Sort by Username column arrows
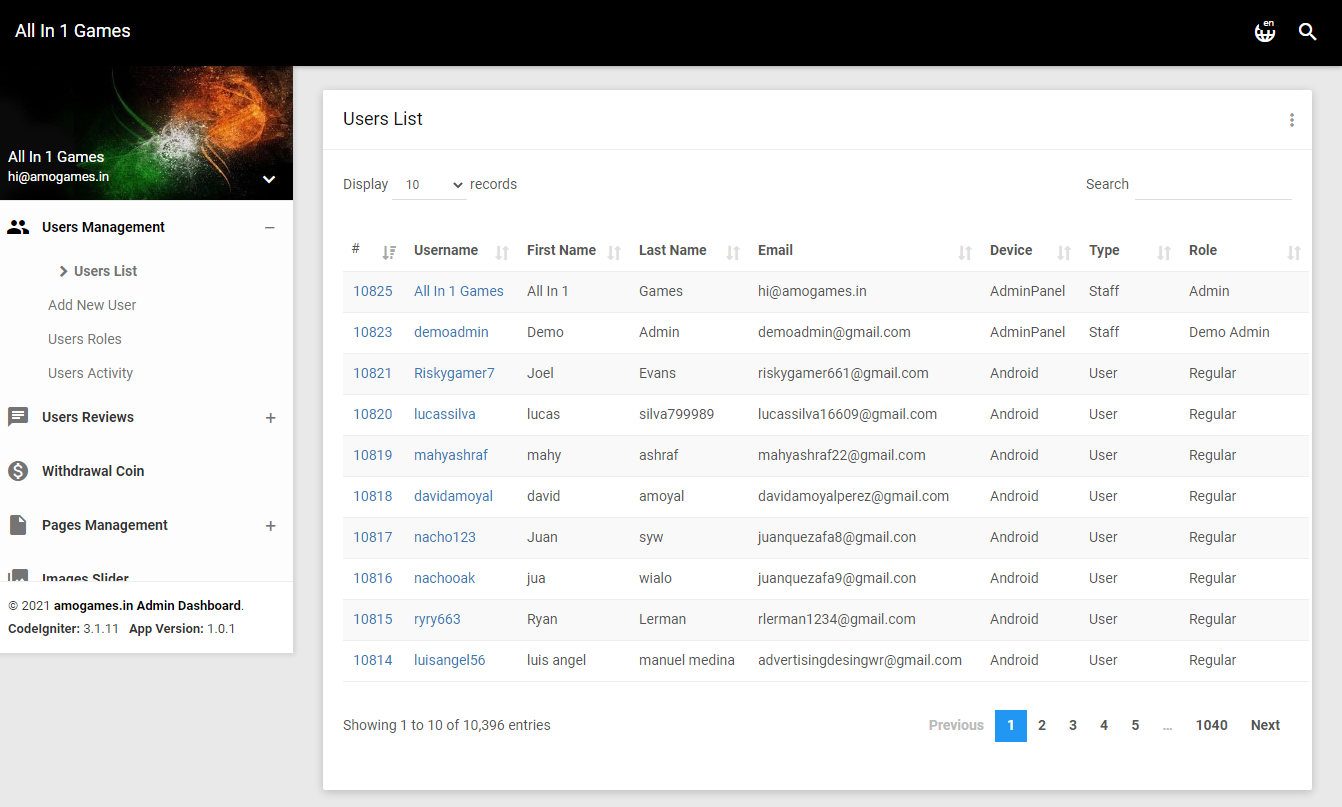Screen dimensions: 1342x807 pyautogui.click(x=502, y=252)
